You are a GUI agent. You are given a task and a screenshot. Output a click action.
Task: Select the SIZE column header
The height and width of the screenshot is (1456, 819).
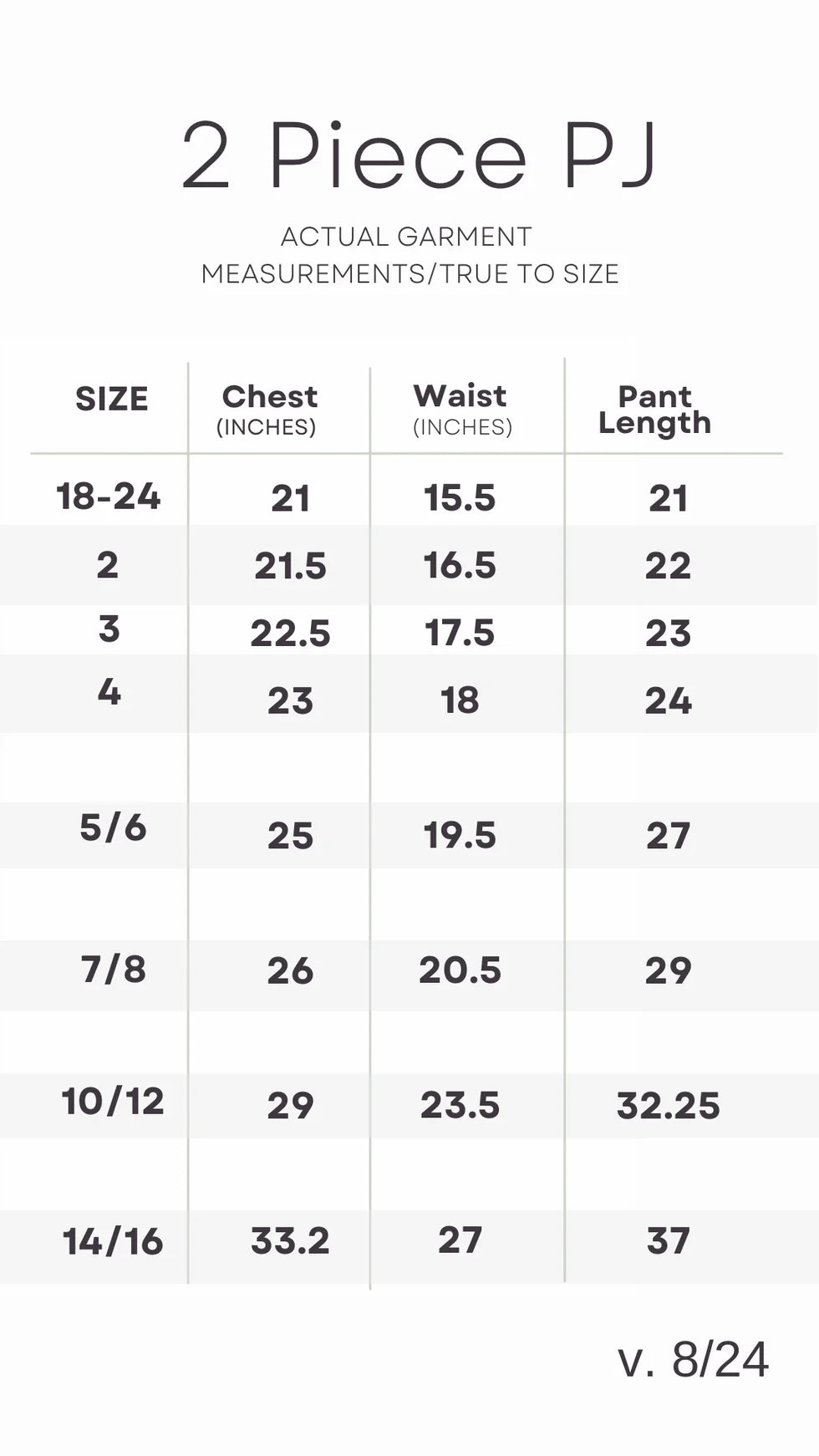point(112,400)
